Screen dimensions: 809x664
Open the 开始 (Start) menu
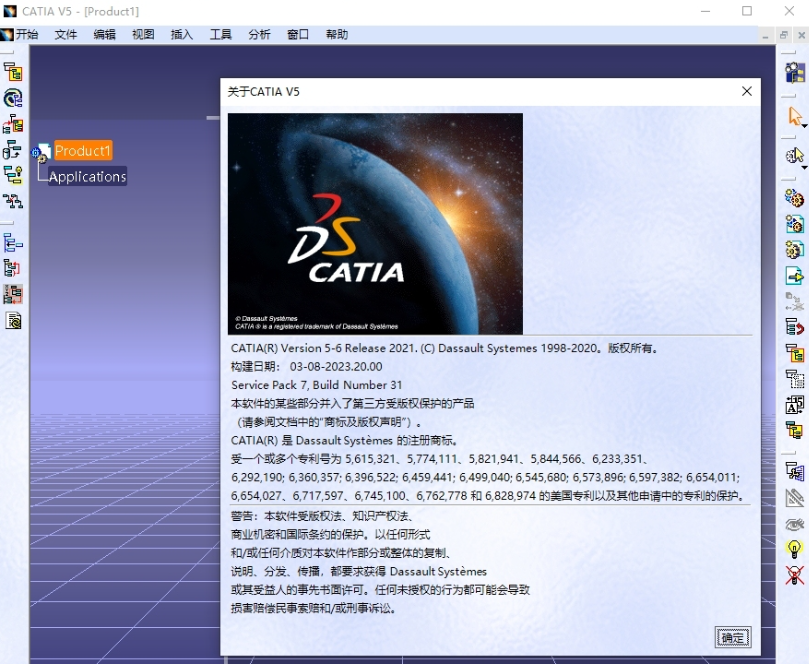pos(27,35)
